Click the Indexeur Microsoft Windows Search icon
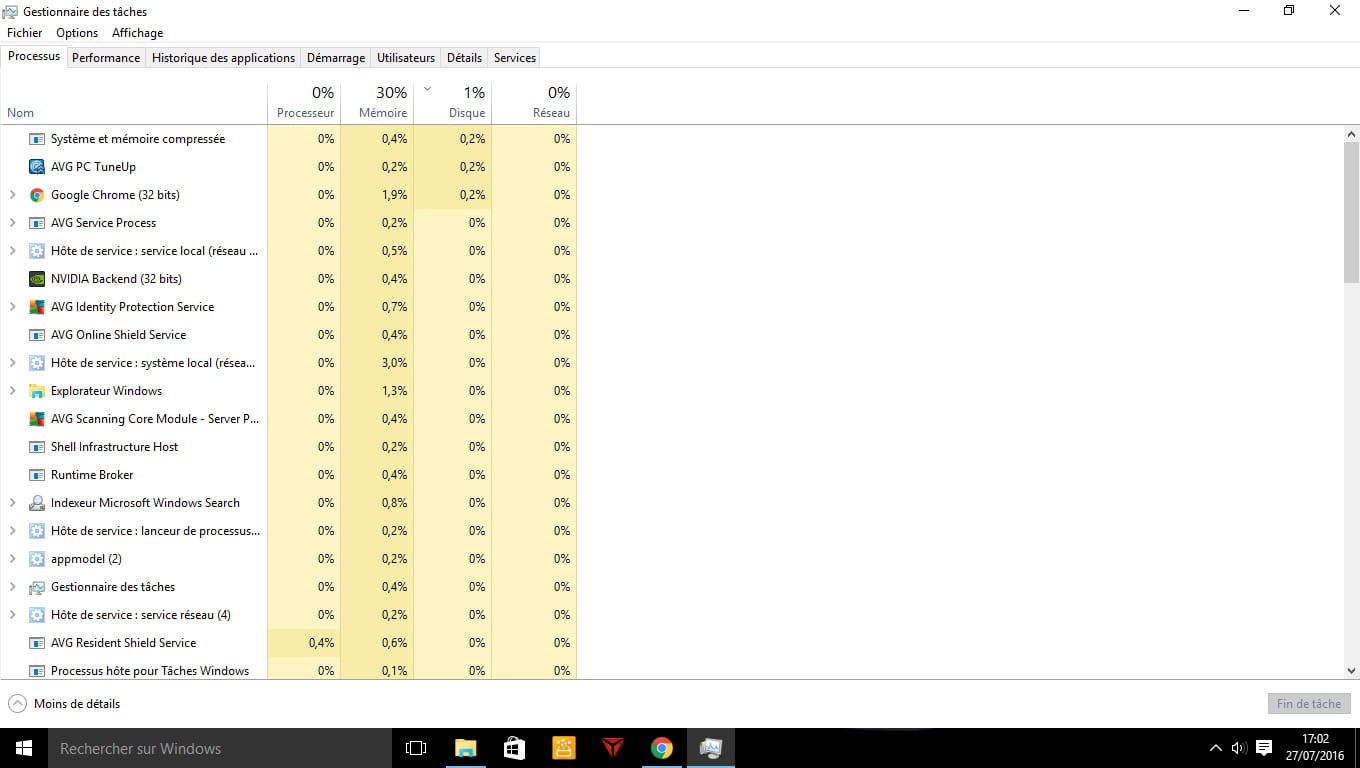The image size is (1360, 768). [x=37, y=503]
